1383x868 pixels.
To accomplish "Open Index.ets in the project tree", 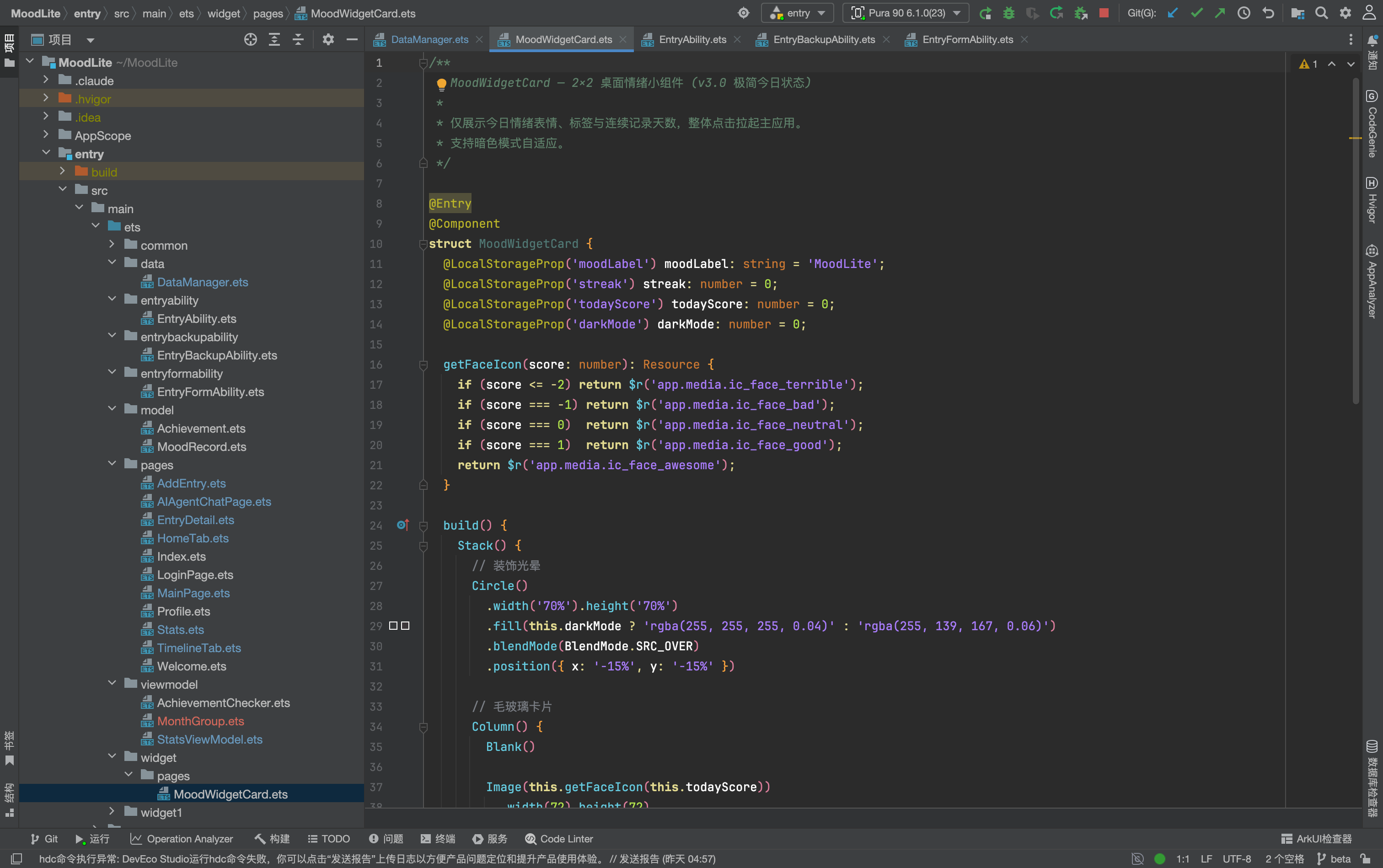I will click(x=182, y=556).
